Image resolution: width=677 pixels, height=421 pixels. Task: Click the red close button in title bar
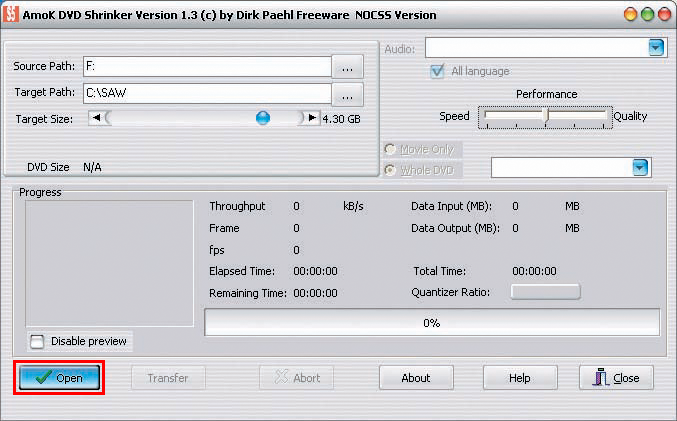[664, 14]
